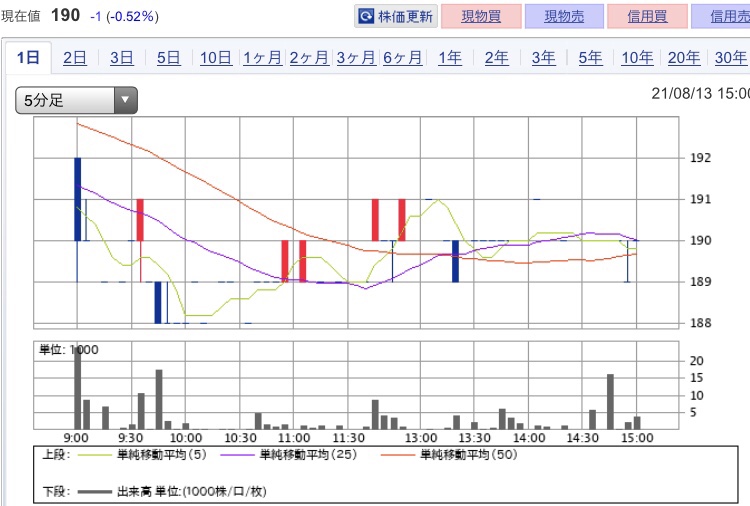
Task: Click the tallest volume bar at 9:00
Action: (77, 388)
